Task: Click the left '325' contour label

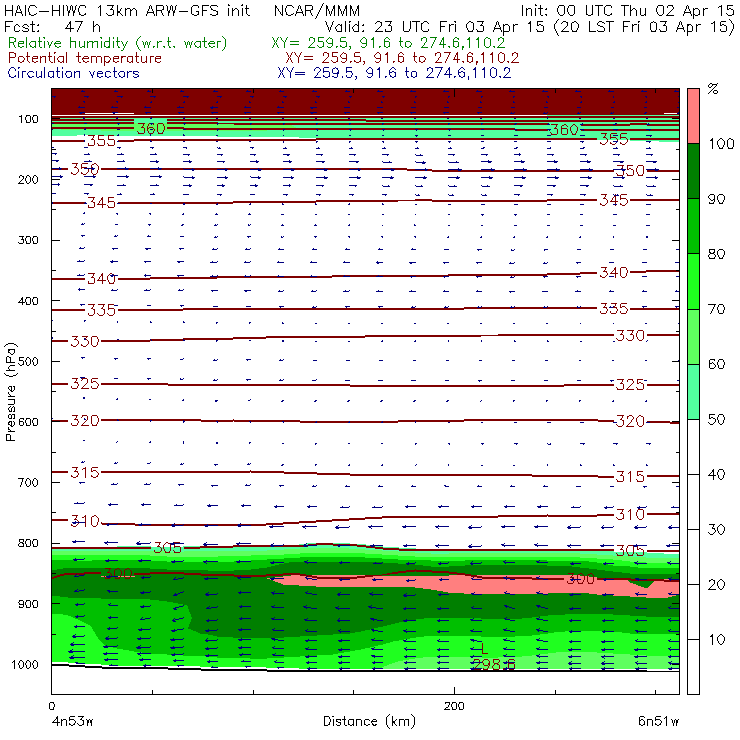Action: (85, 384)
